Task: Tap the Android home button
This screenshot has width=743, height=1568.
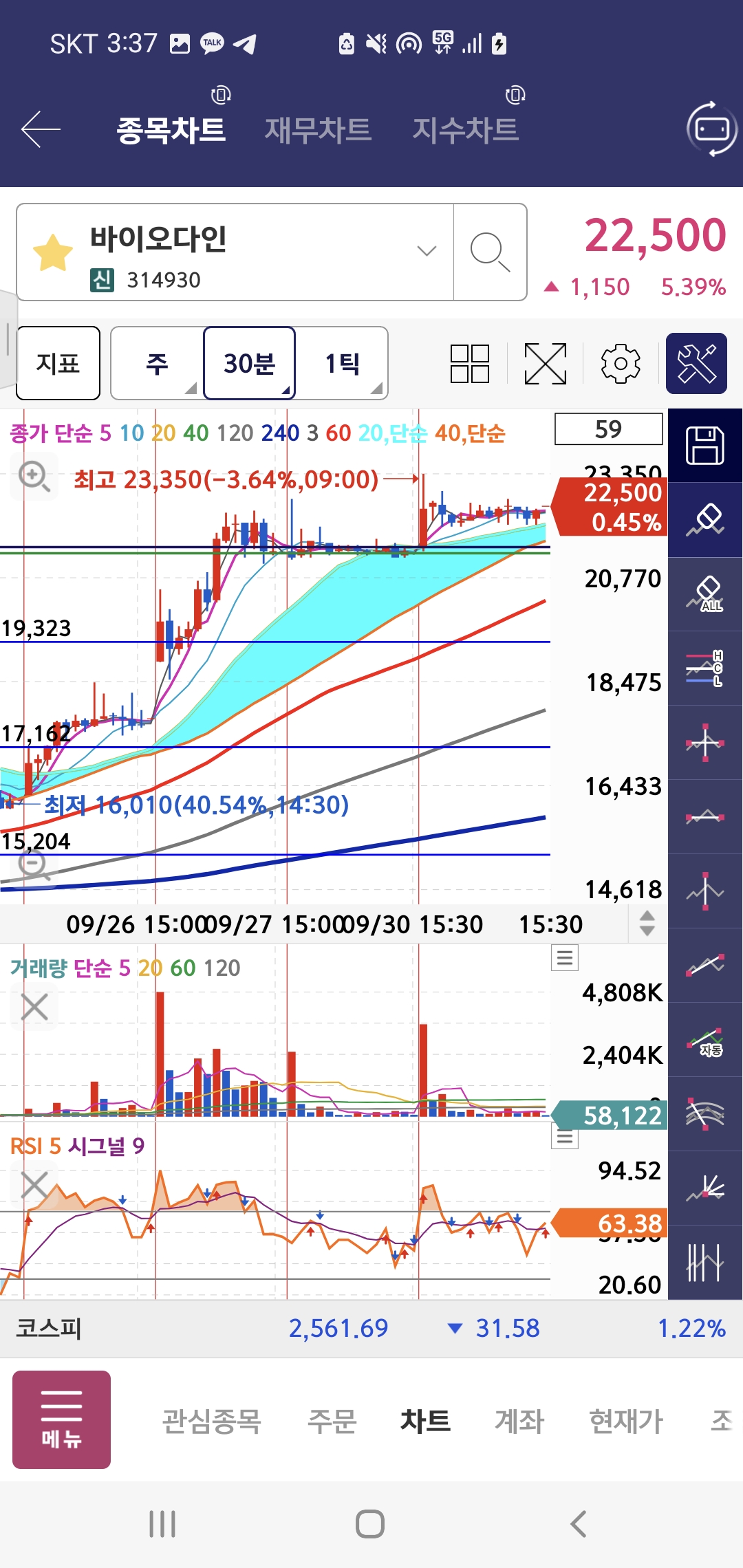Action: pos(370,1524)
